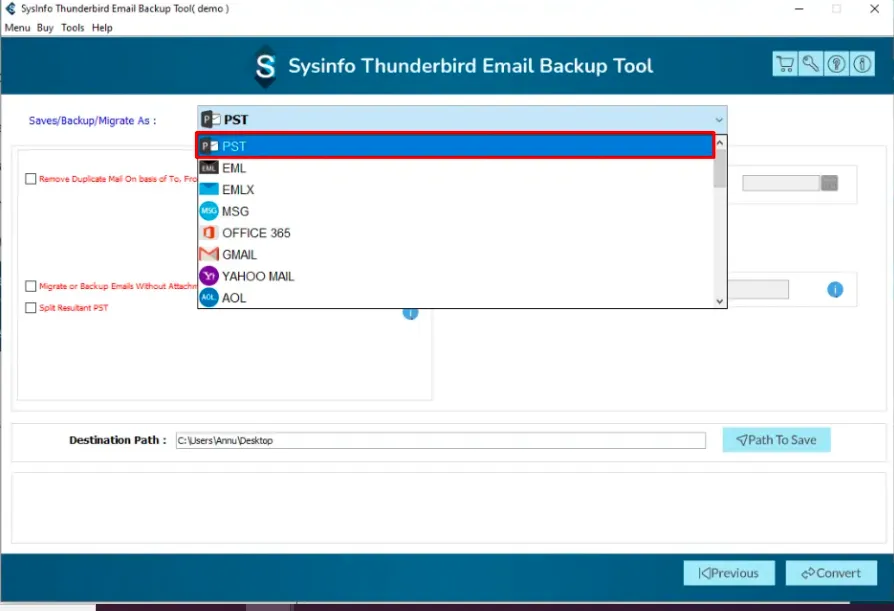The width and height of the screenshot is (894, 611).
Task: Click the shopping cart buy icon
Action: (x=785, y=64)
